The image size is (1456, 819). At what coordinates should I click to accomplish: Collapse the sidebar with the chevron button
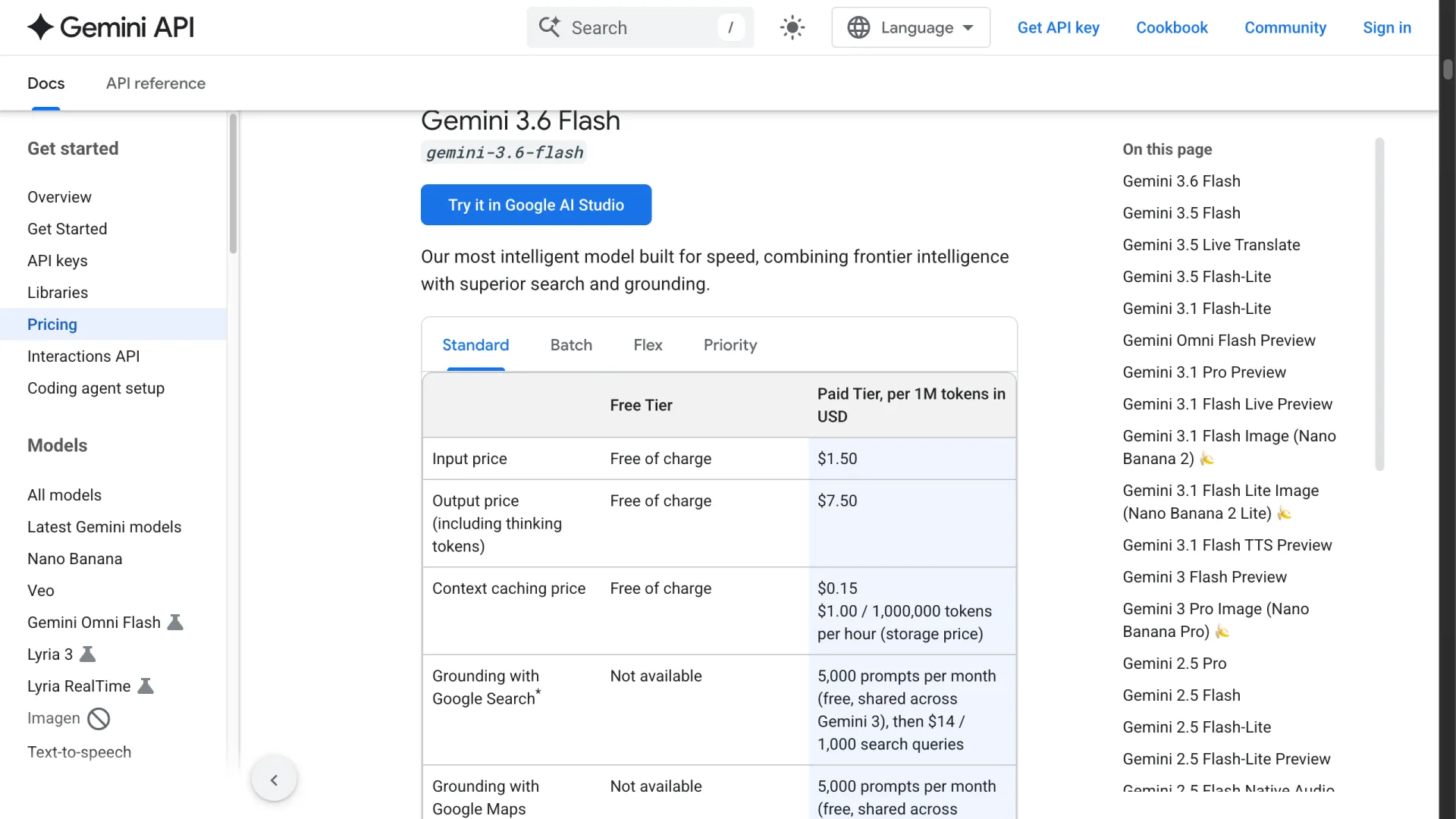[x=274, y=780]
